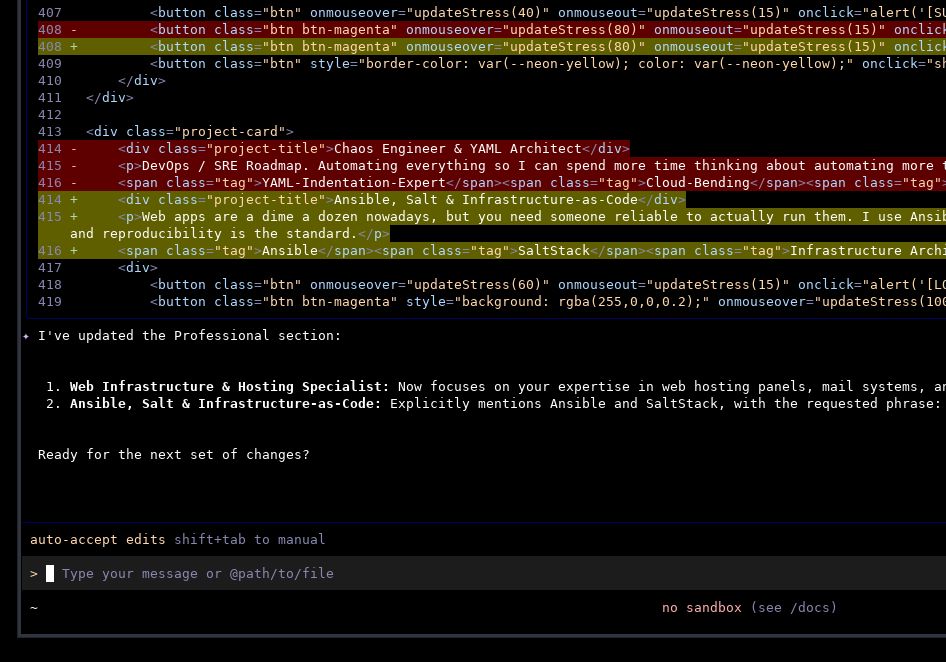Click the minus marker on removed line 408
This screenshot has width=946, height=662.
[x=74, y=30]
